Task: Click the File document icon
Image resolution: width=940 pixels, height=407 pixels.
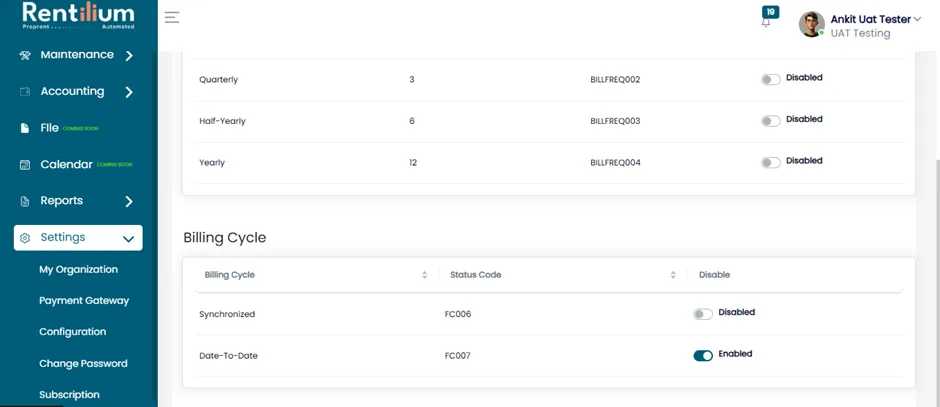Action: [25, 128]
